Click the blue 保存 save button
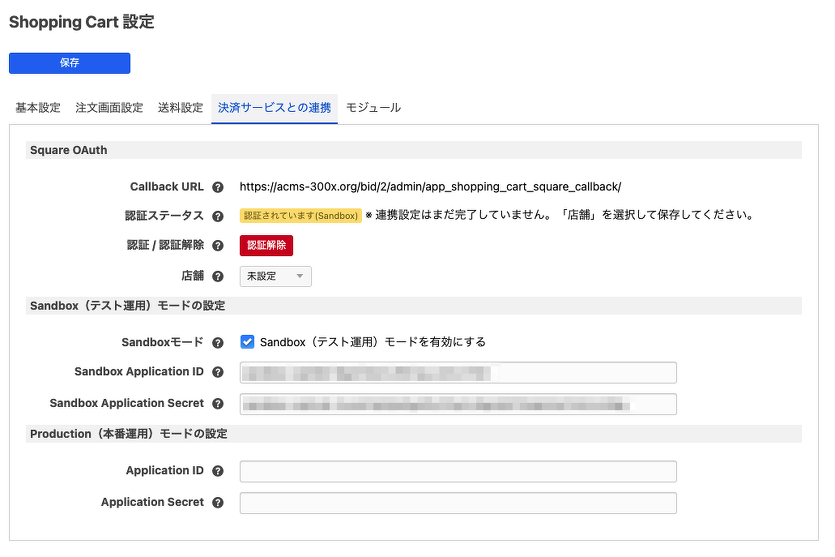The height and width of the screenshot is (557, 835). coord(69,63)
